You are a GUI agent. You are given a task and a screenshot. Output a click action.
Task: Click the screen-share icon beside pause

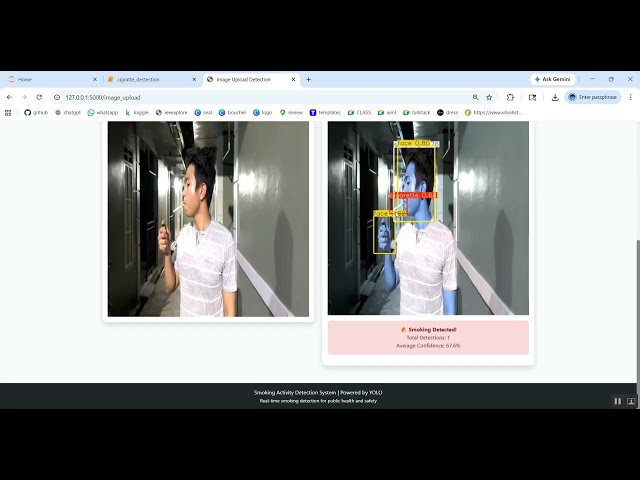tap(631, 401)
